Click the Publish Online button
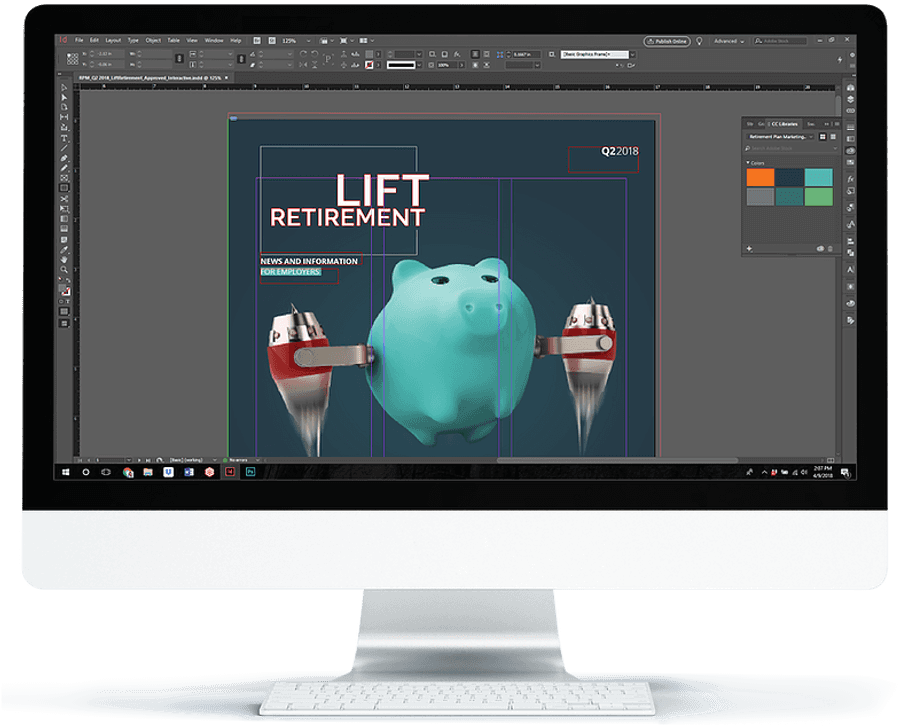 tap(667, 41)
